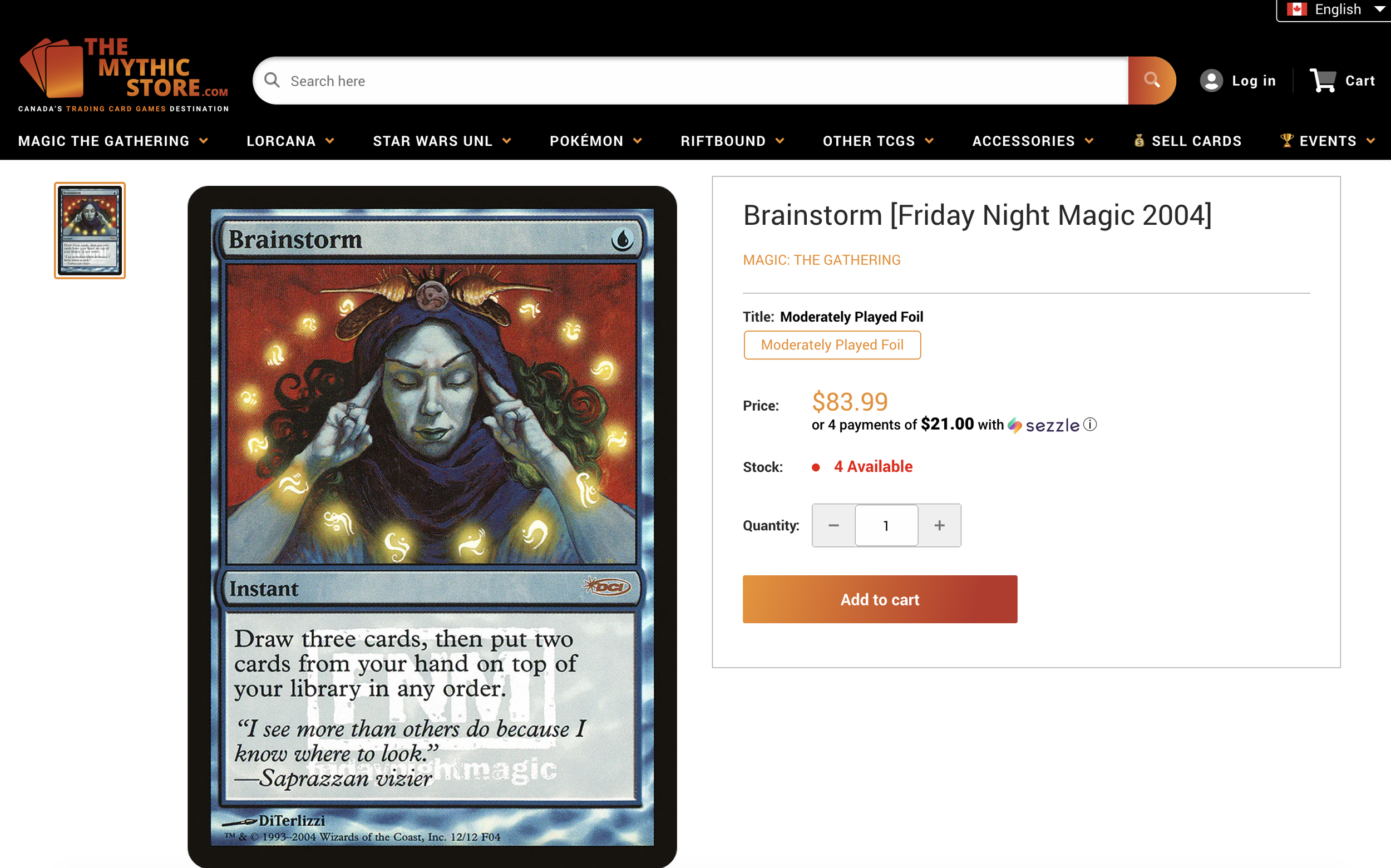Viewport: 1391px width, 868px height.
Task: Follow the Magic: The Gathering vendor link
Action: pos(821,260)
